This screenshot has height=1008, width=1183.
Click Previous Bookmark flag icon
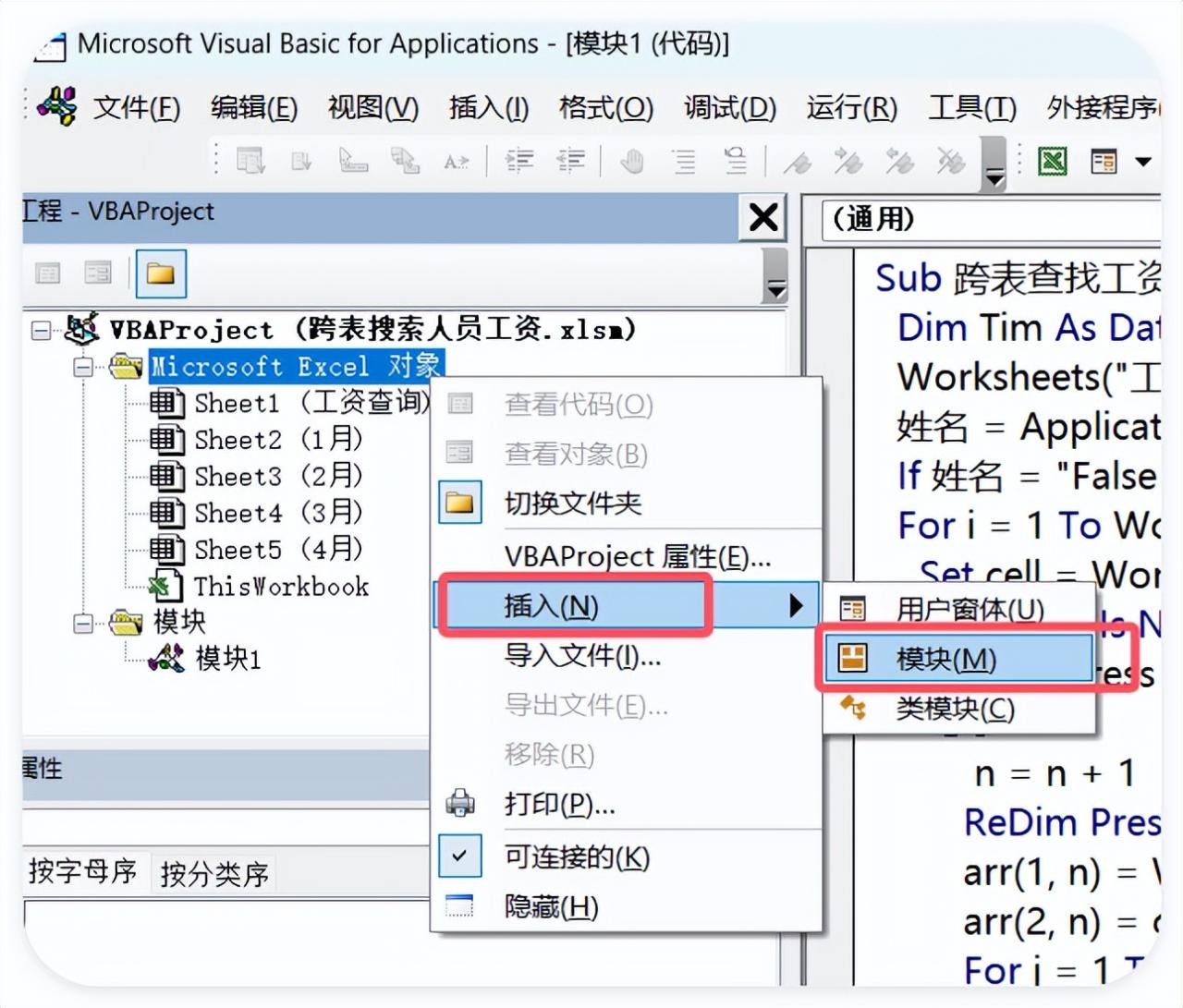pyautogui.click(x=899, y=162)
